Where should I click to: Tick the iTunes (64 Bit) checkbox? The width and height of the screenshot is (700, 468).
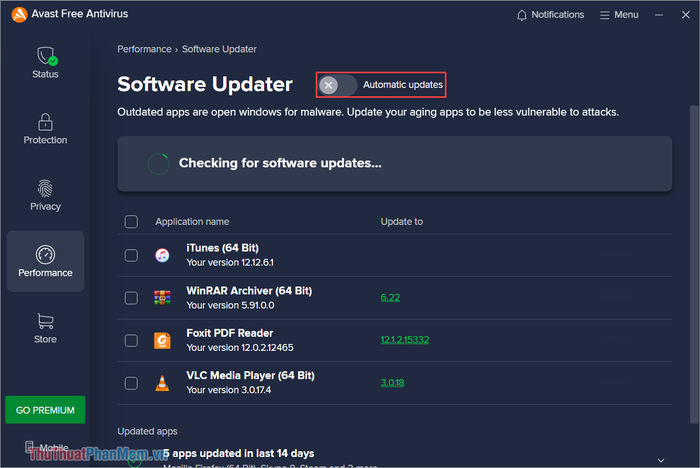tap(131, 255)
